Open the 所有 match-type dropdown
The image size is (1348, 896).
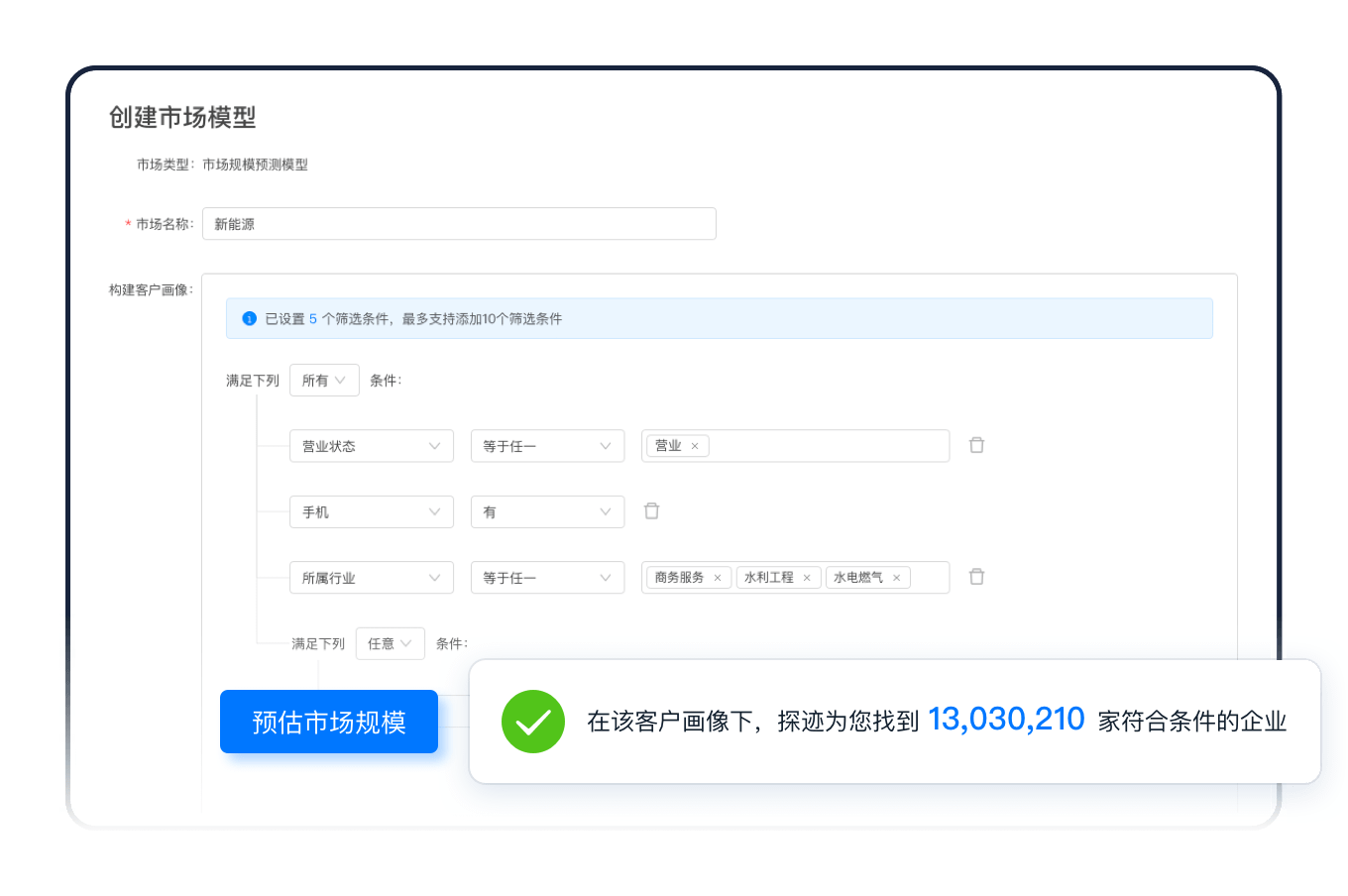pos(324,380)
